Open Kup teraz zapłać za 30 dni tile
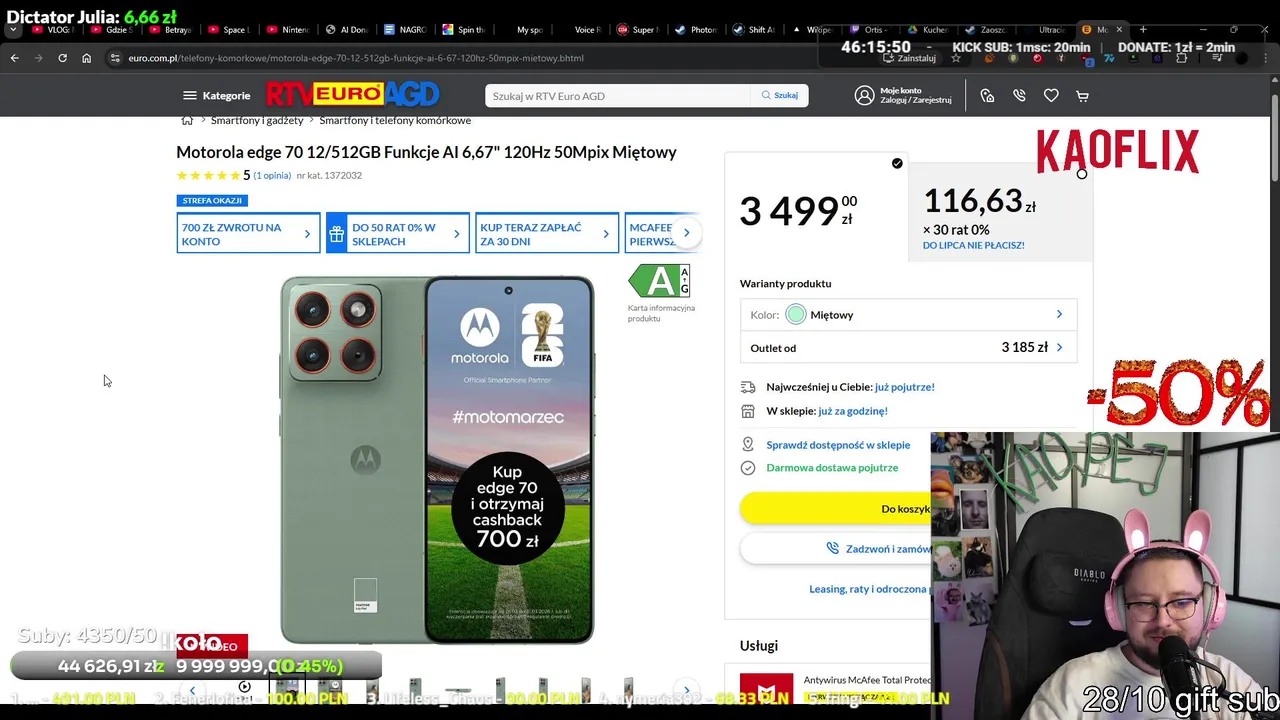 click(x=547, y=234)
